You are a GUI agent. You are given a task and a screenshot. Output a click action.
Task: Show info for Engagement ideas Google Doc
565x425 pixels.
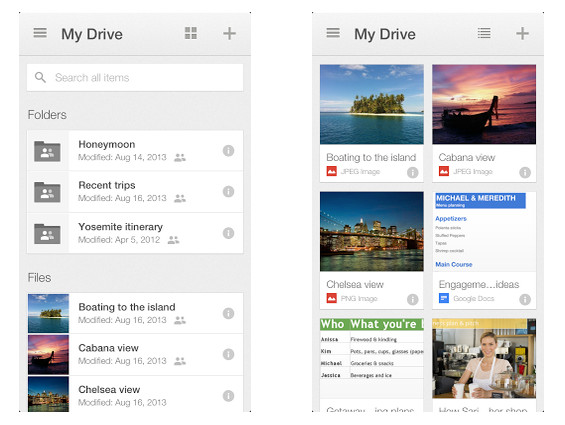tap(525, 299)
